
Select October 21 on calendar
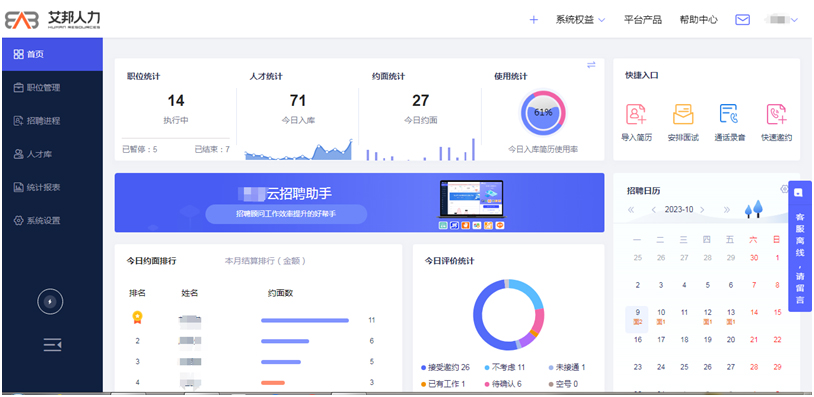click(754, 339)
